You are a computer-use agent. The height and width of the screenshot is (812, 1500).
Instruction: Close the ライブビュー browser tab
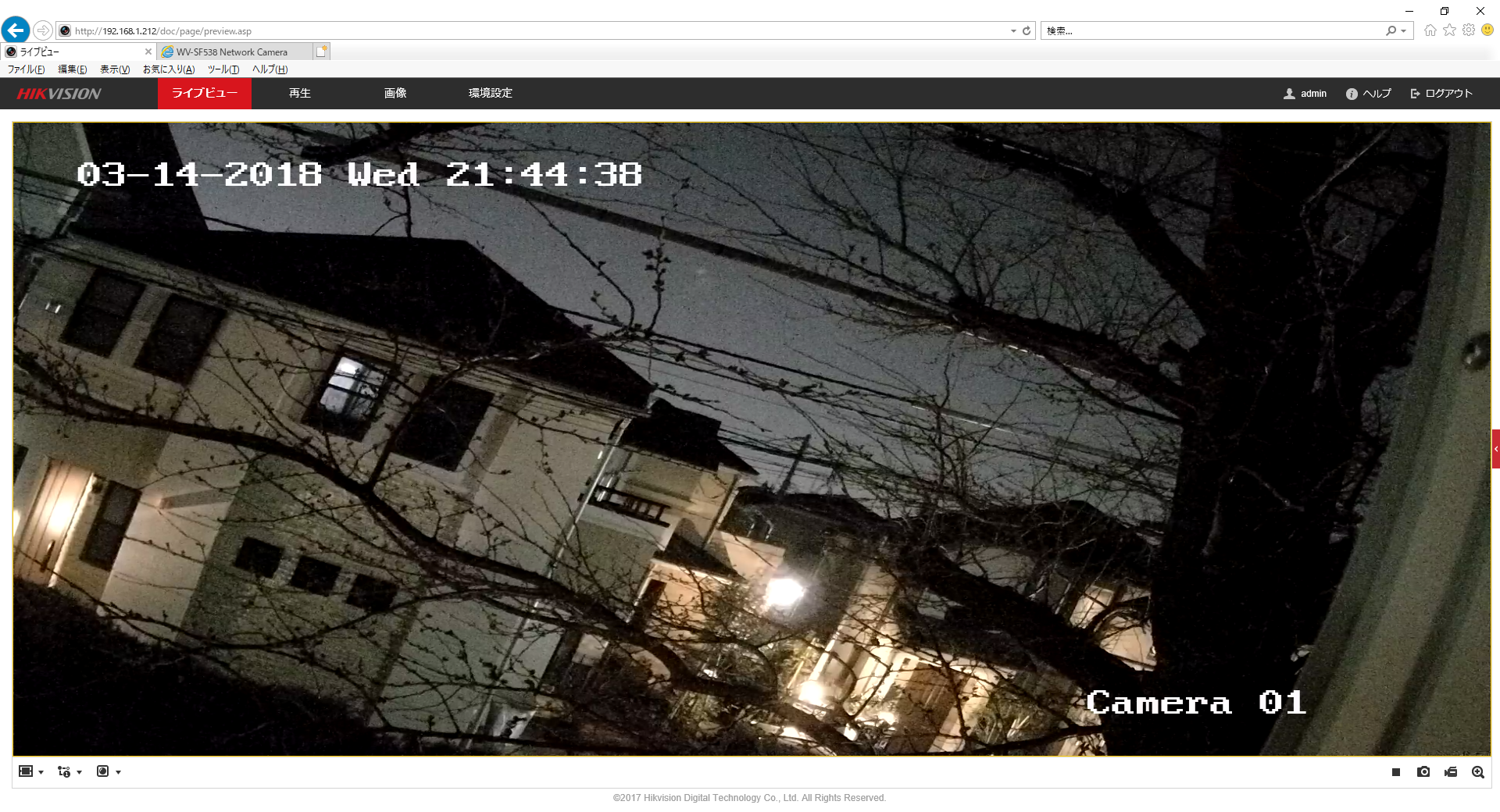[x=148, y=52]
